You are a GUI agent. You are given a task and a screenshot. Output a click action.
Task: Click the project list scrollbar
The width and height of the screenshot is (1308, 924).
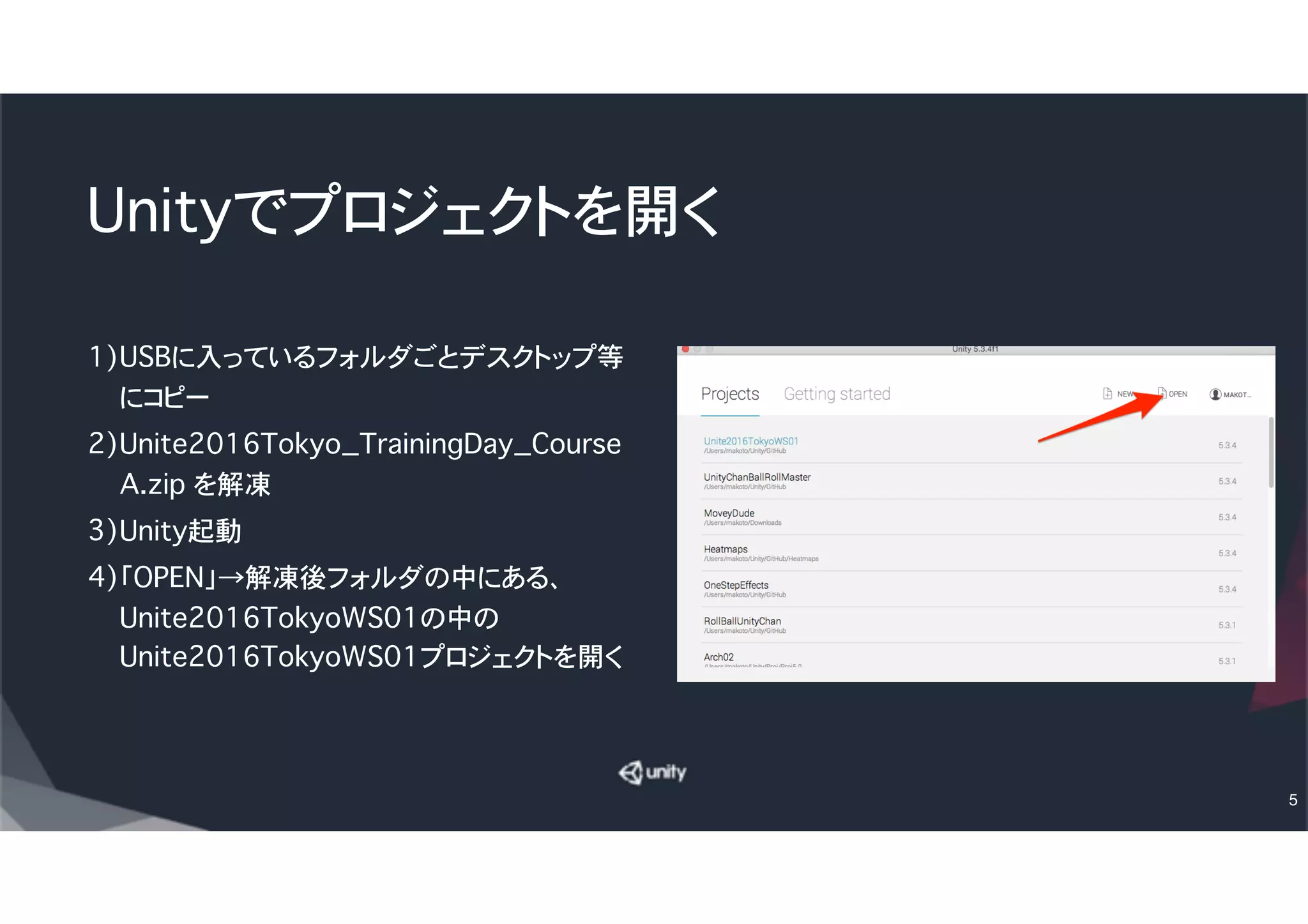pos(1271,452)
